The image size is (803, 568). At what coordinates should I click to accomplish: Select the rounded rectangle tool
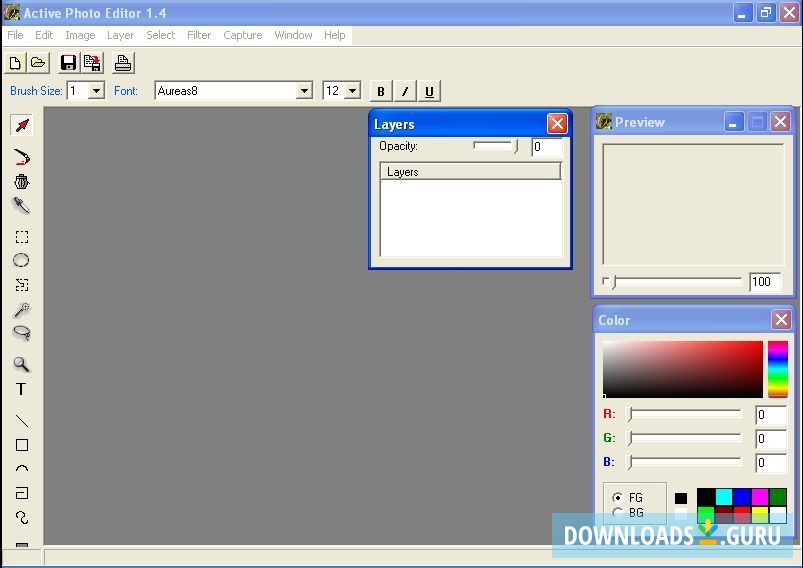[x=22, y=493]
